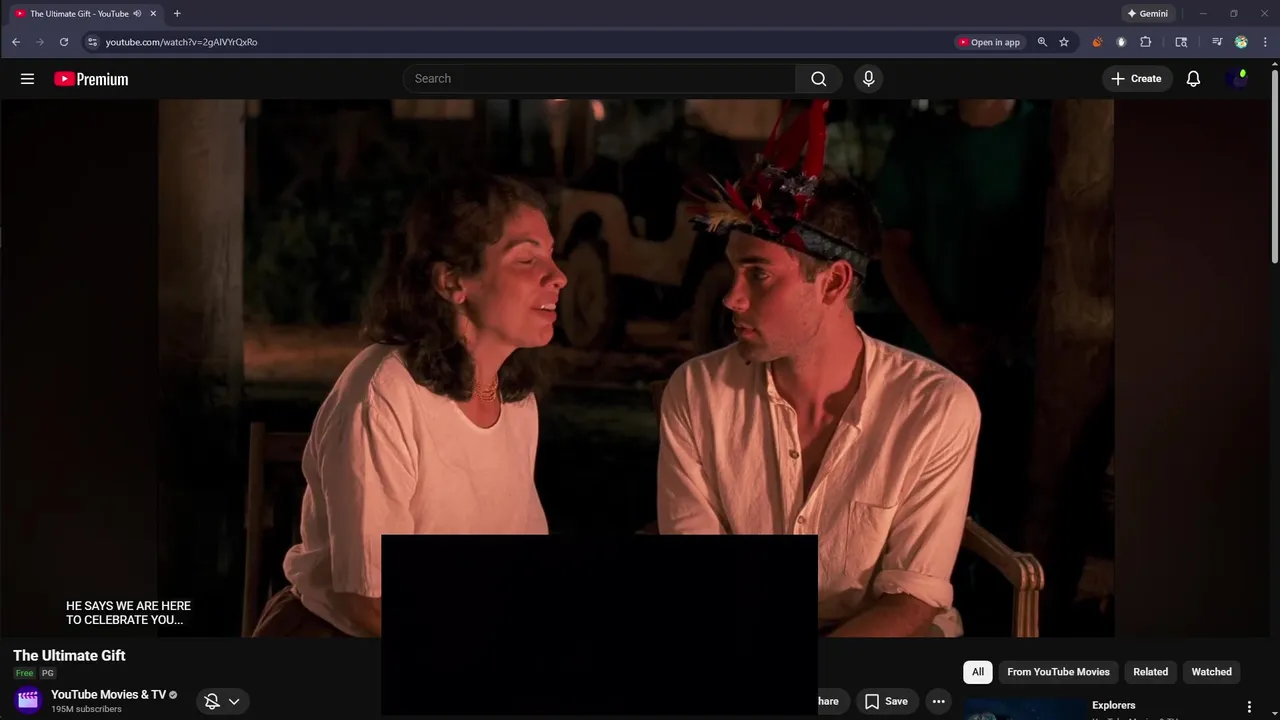
Task: Open the YouTube hamburger guide menu
Action: [x=27, y=79]
